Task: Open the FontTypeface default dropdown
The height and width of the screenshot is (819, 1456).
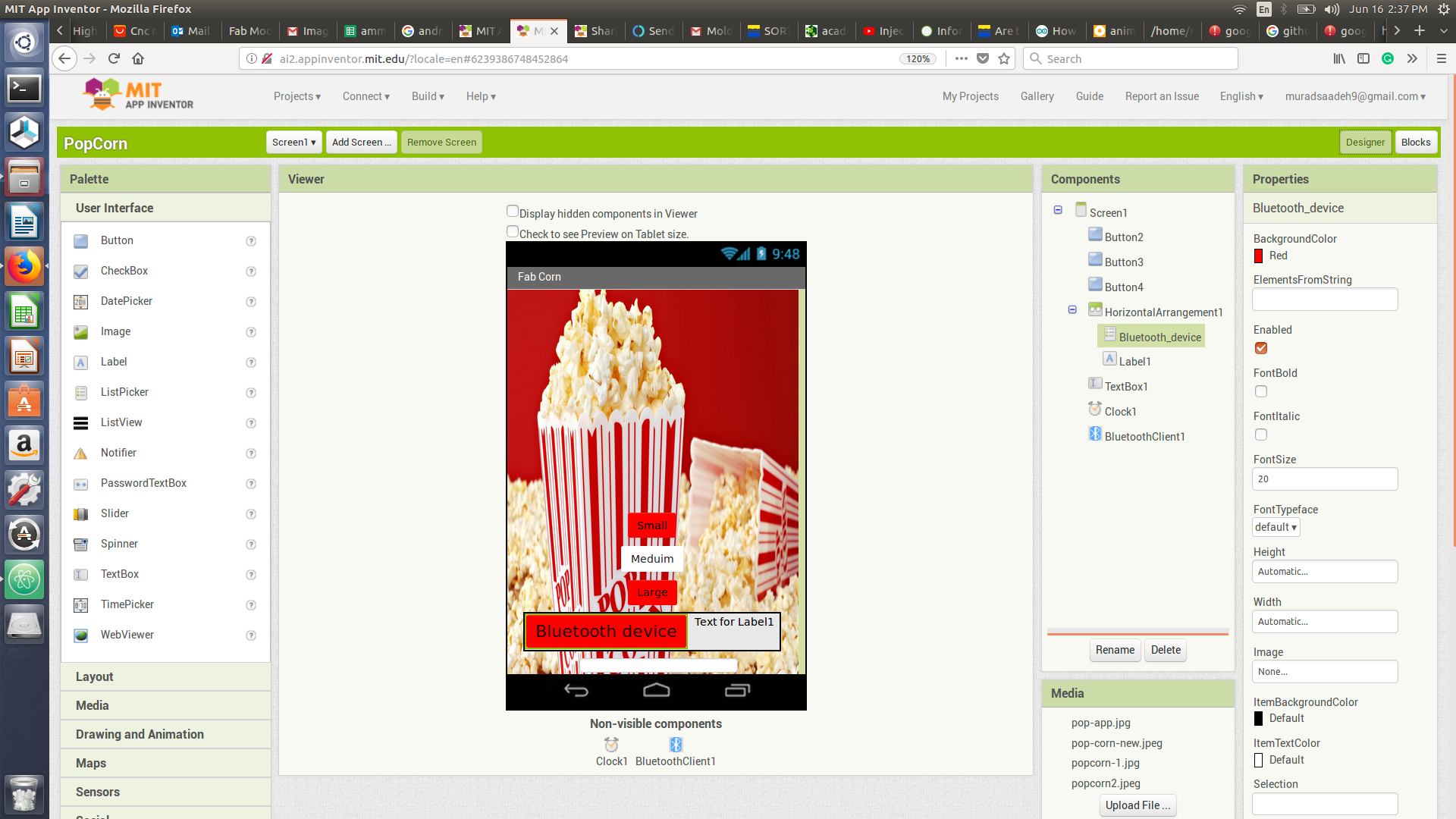Action: 1276,527
